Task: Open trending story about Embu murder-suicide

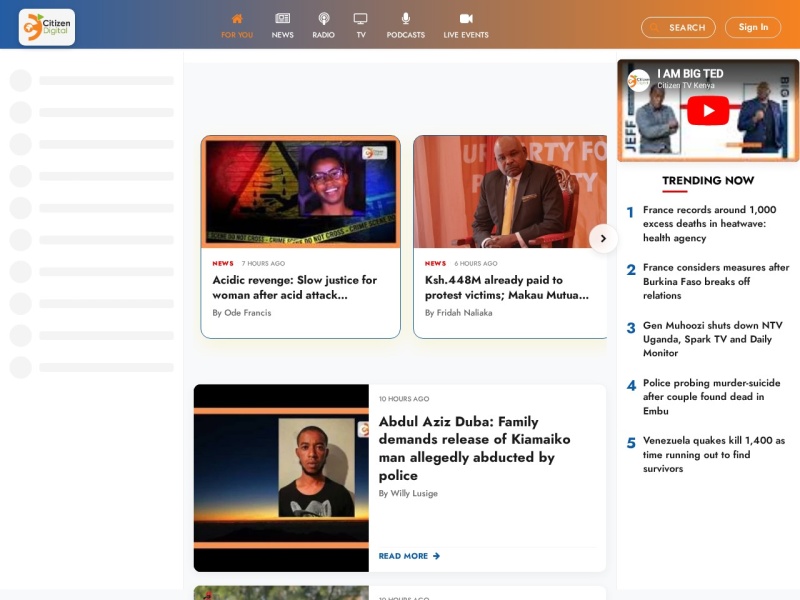Action: coord(711,397)
